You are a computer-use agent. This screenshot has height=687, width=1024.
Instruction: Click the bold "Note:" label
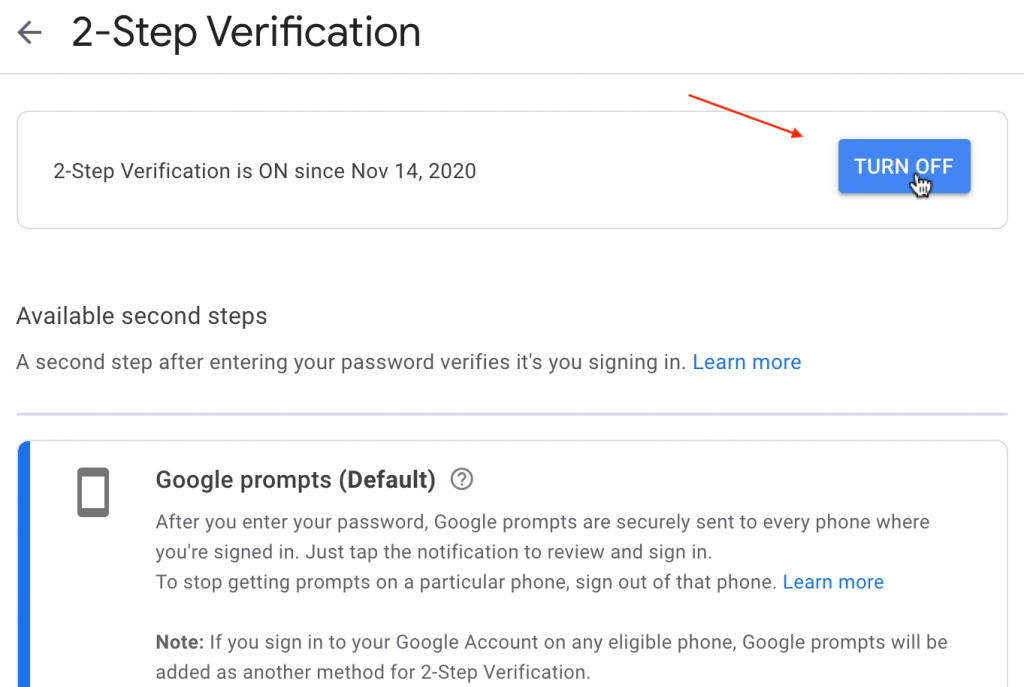point(177,641)
